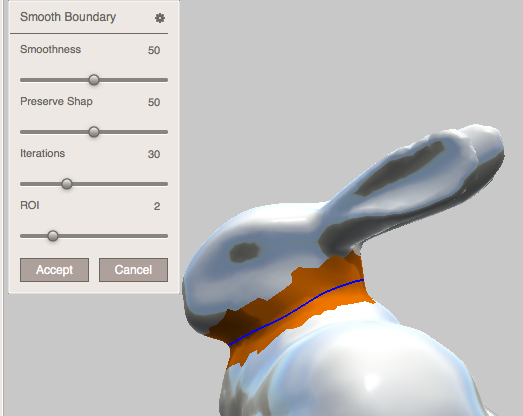Image resolution: width=523 pixels, height=416 pixels.
Task: Click the Smoothness slider handle
Action: coord(94,80)
